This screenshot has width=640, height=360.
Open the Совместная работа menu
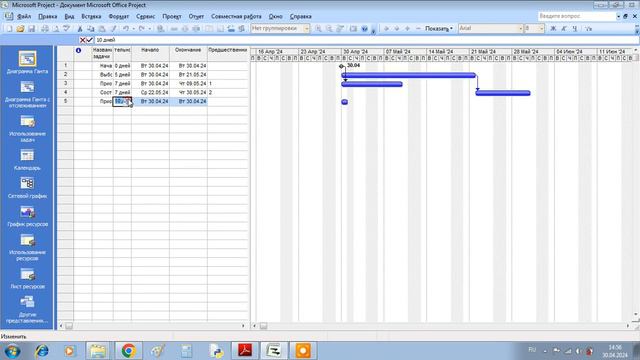pos(236,16)
